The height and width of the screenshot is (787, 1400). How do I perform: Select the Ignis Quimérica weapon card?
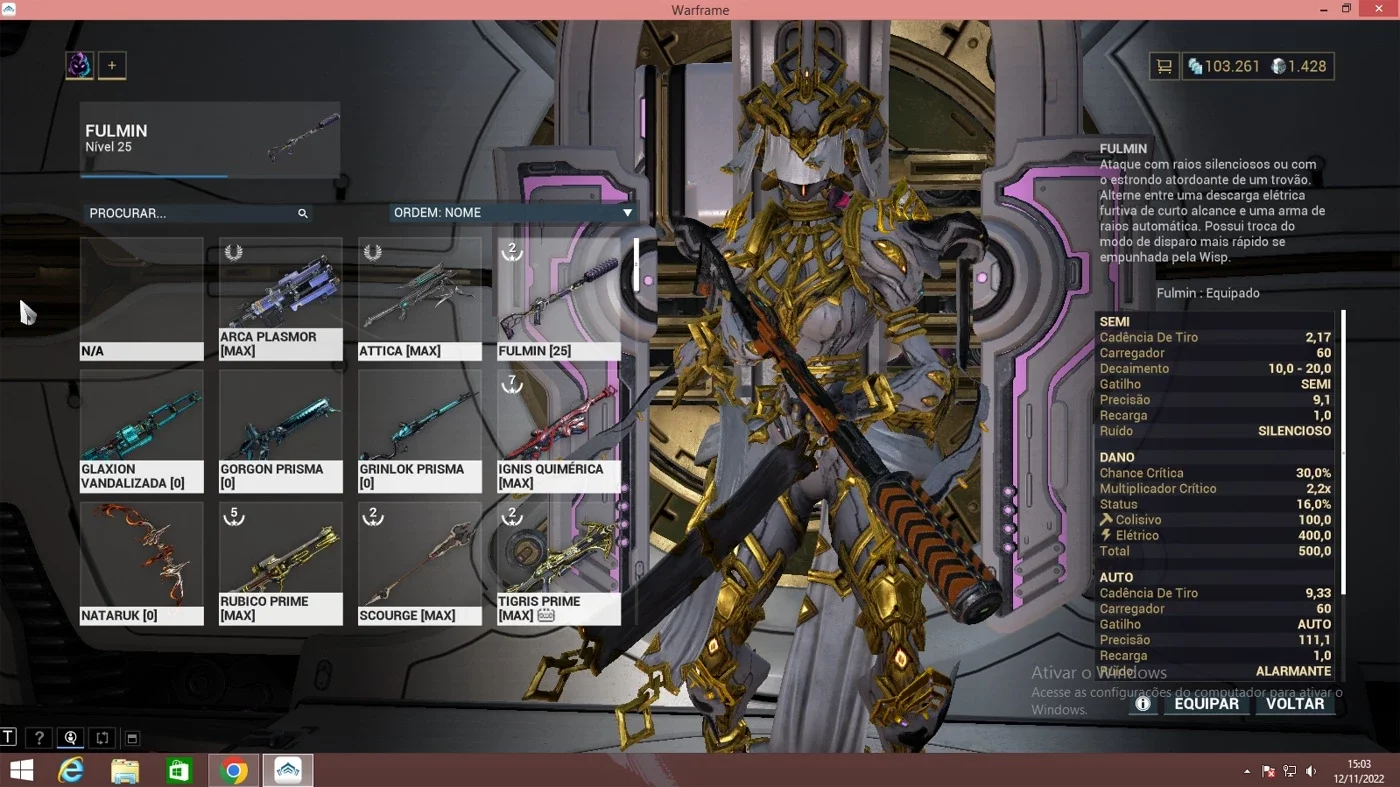tap(559, 431)
